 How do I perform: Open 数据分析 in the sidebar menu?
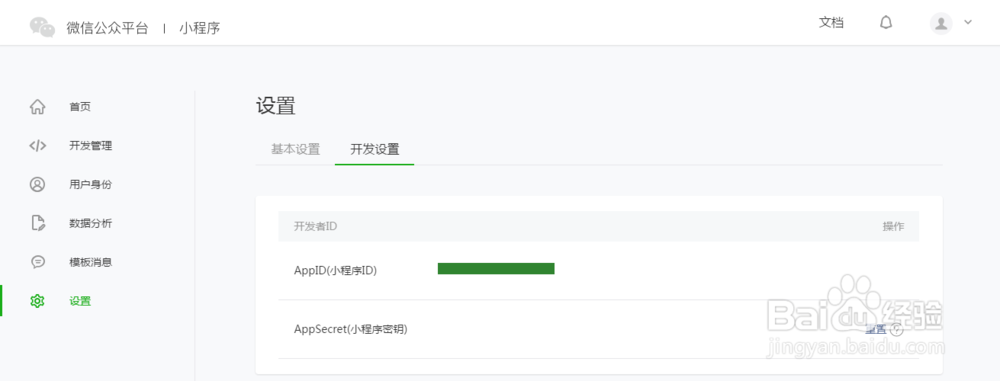pyautogui.click(x=91, y=223)
